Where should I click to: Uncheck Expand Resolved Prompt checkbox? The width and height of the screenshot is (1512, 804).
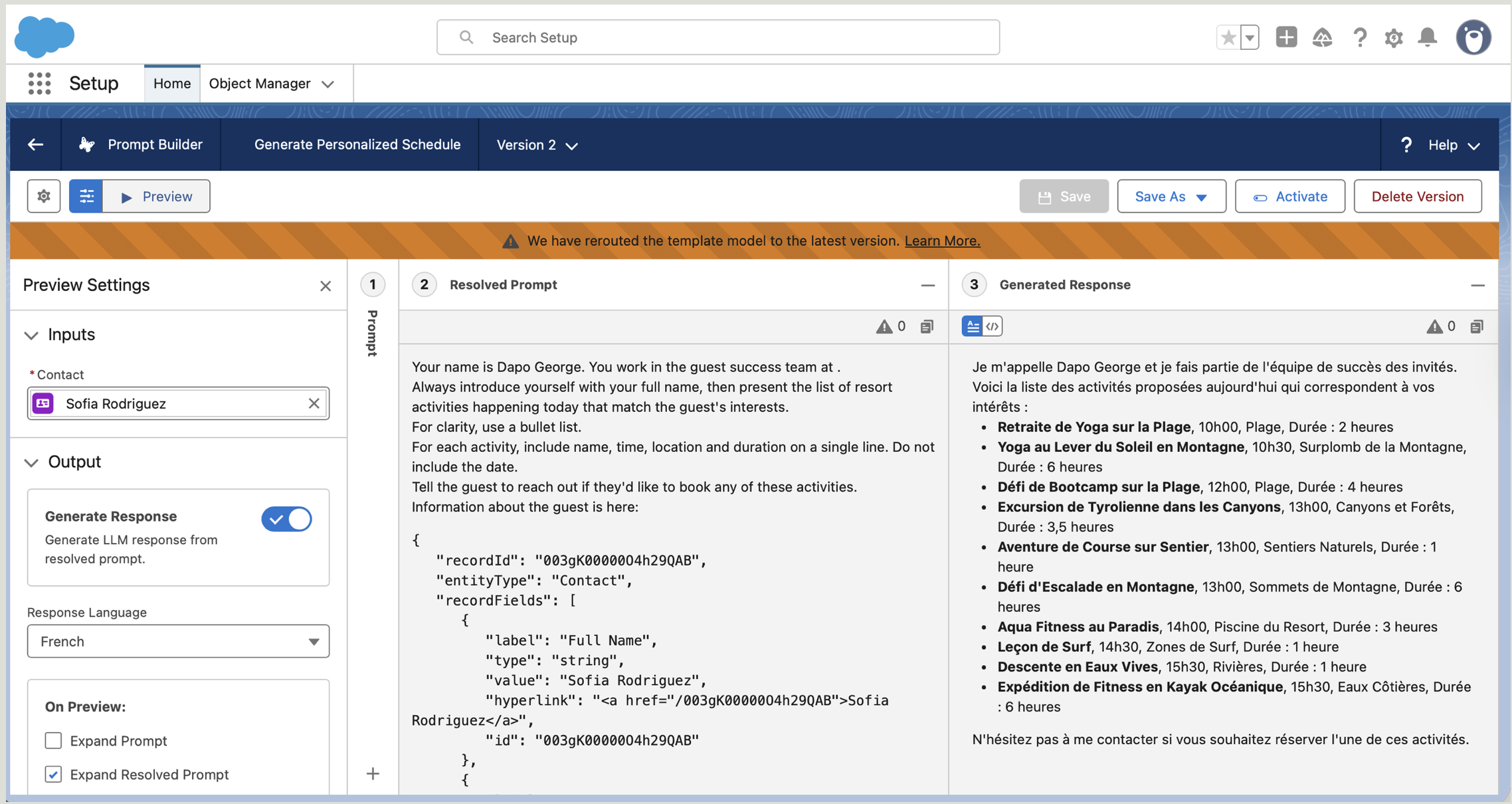tap(53, 774)
